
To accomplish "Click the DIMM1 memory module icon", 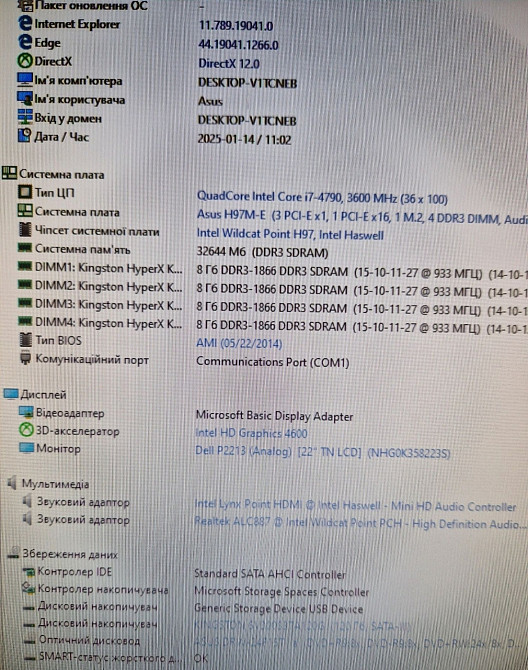I will point(25,267).
